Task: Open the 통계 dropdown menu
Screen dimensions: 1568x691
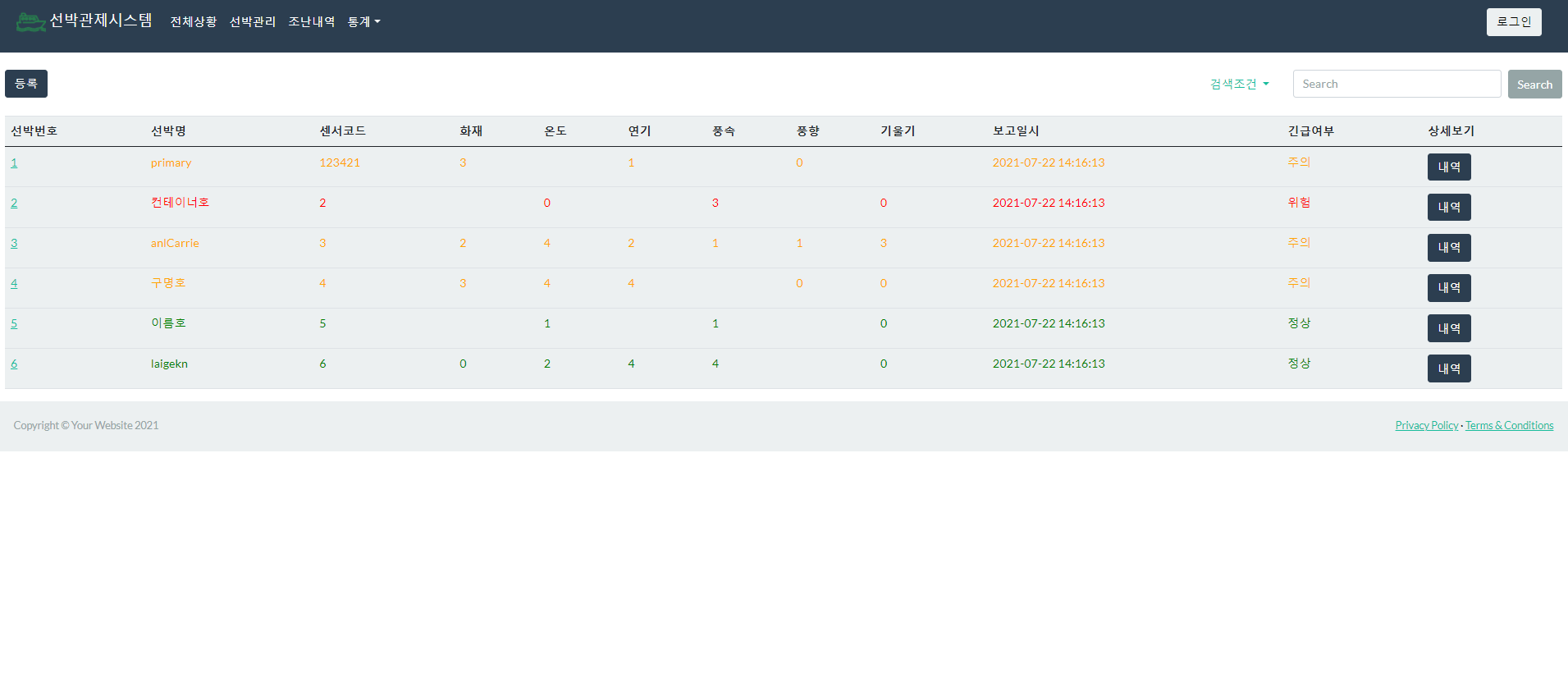Action: (x=363, y=22)
